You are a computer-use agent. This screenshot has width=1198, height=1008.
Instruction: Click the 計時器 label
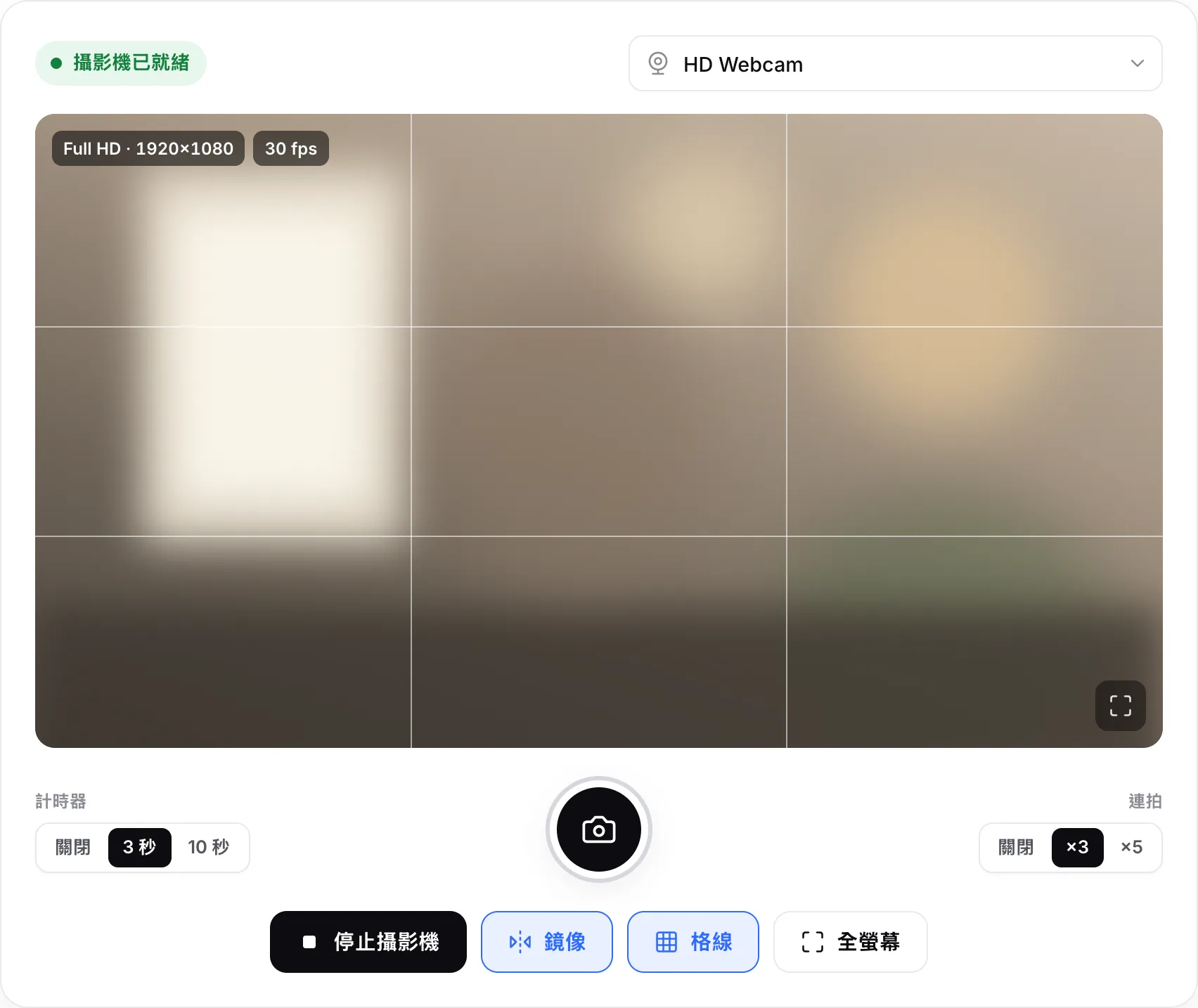pyautogui.click(x=60, y=801)
